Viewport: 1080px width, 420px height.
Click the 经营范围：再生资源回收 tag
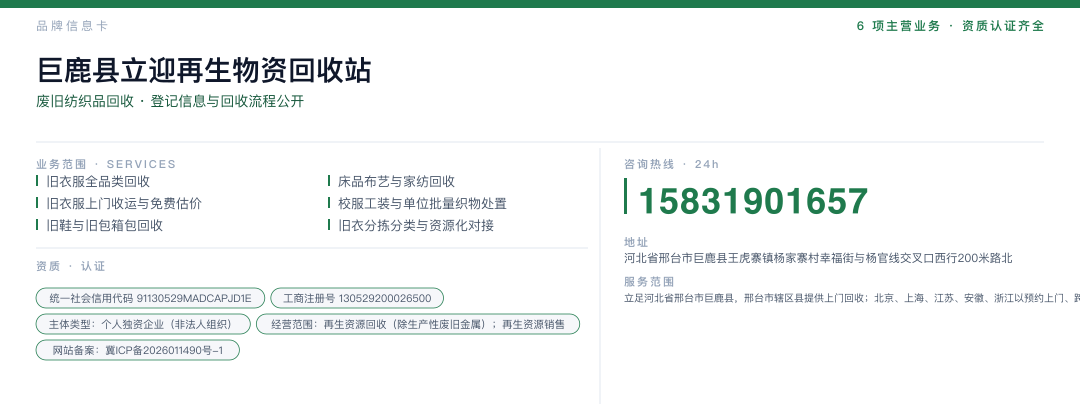[x=418, y=324]
